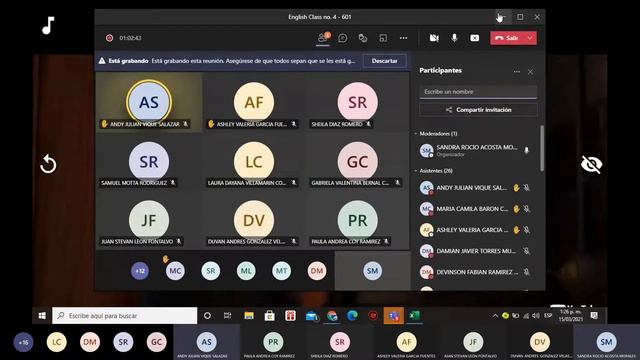Open more options in Participantes panel

(517, 72)
